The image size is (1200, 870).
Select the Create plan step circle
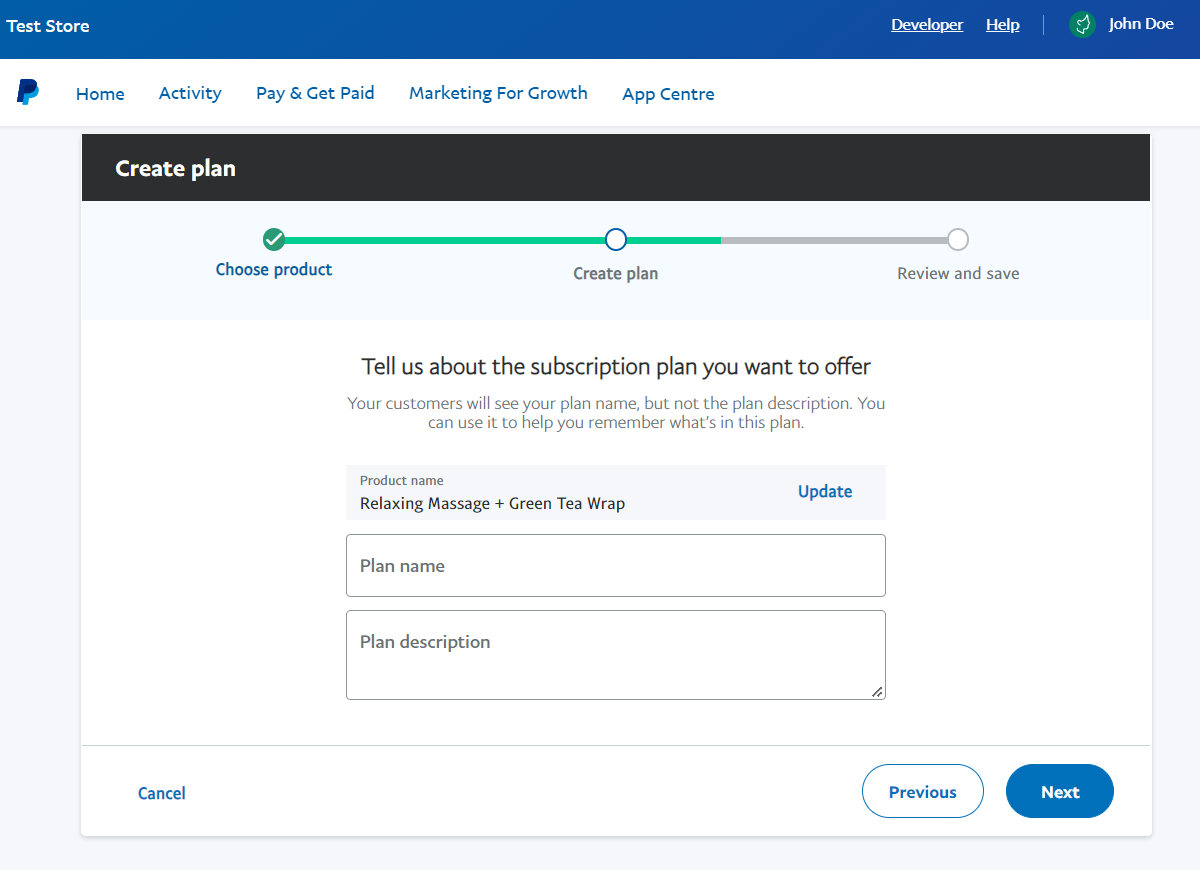point(615,239)
